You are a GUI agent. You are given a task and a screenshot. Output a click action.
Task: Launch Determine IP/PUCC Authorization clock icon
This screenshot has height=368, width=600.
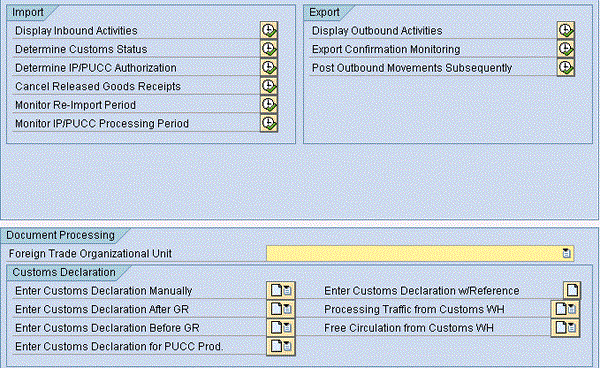point(269,67)
